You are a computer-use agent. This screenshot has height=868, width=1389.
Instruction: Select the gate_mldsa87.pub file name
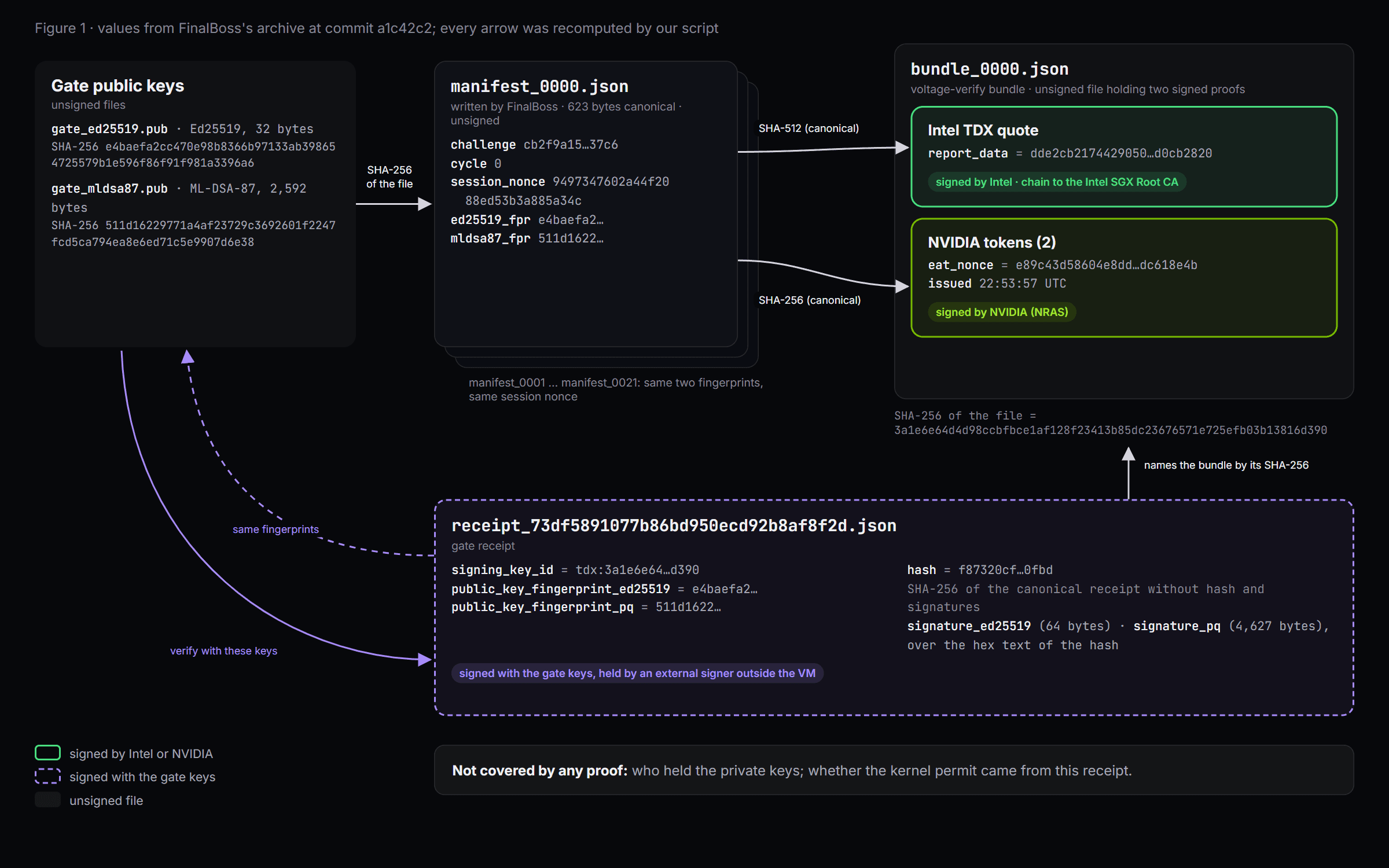coord(109,188)
